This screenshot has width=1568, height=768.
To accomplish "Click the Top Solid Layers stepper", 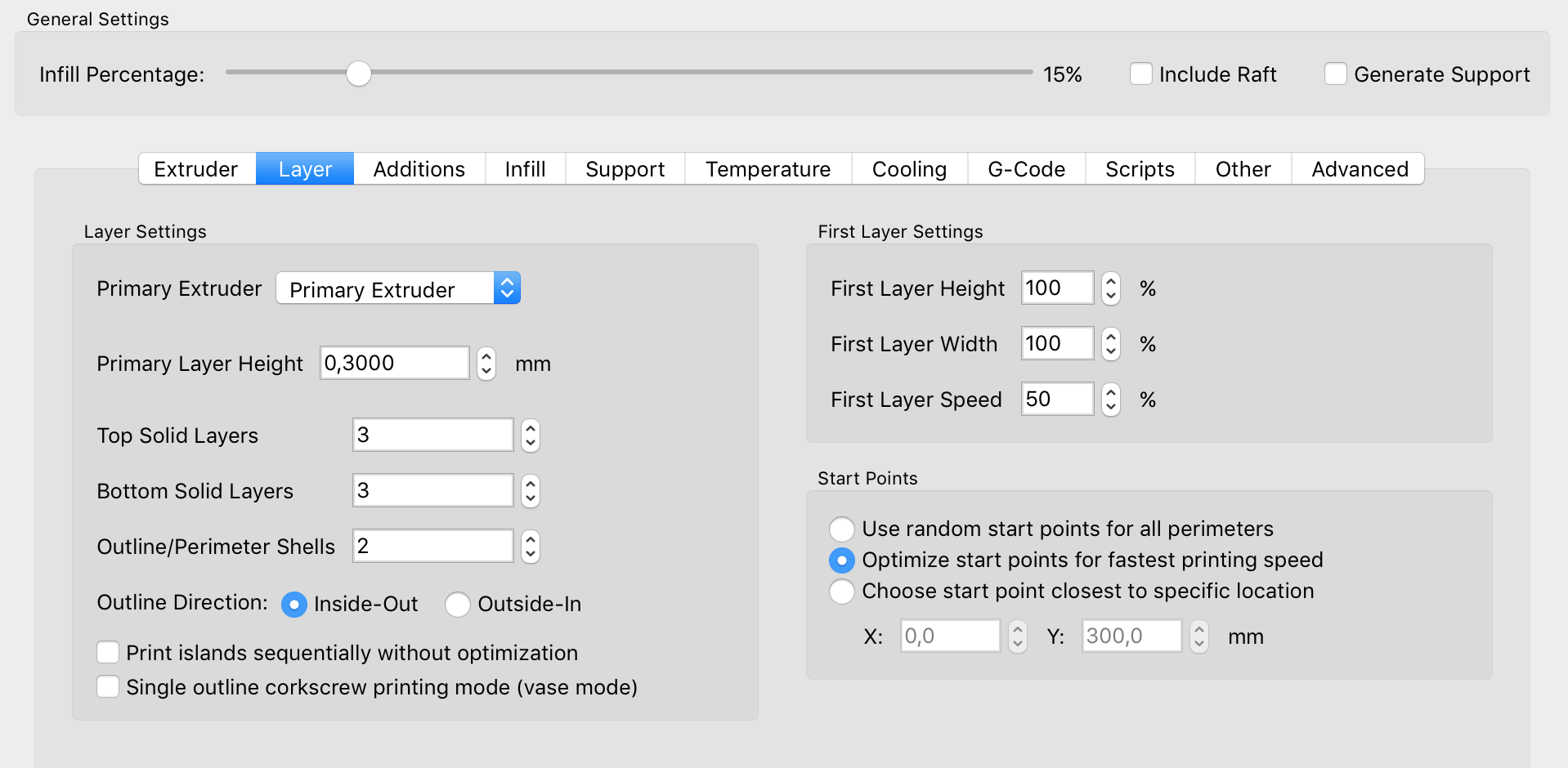I will (x=531, y=435).
